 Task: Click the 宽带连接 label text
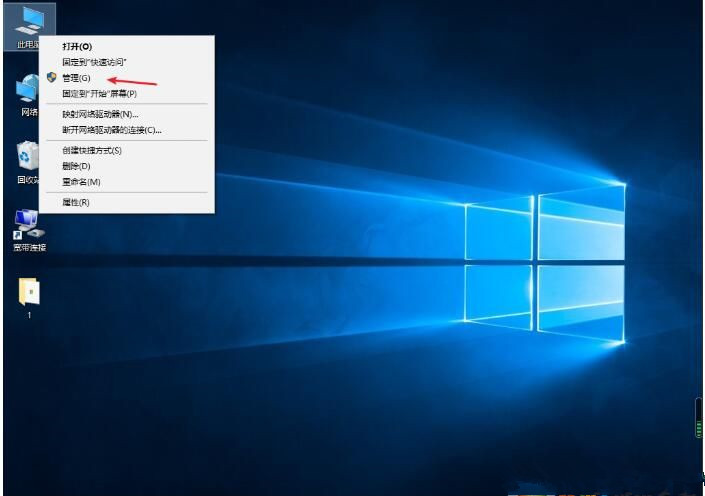pyautogui.click(x=29, y=247)
